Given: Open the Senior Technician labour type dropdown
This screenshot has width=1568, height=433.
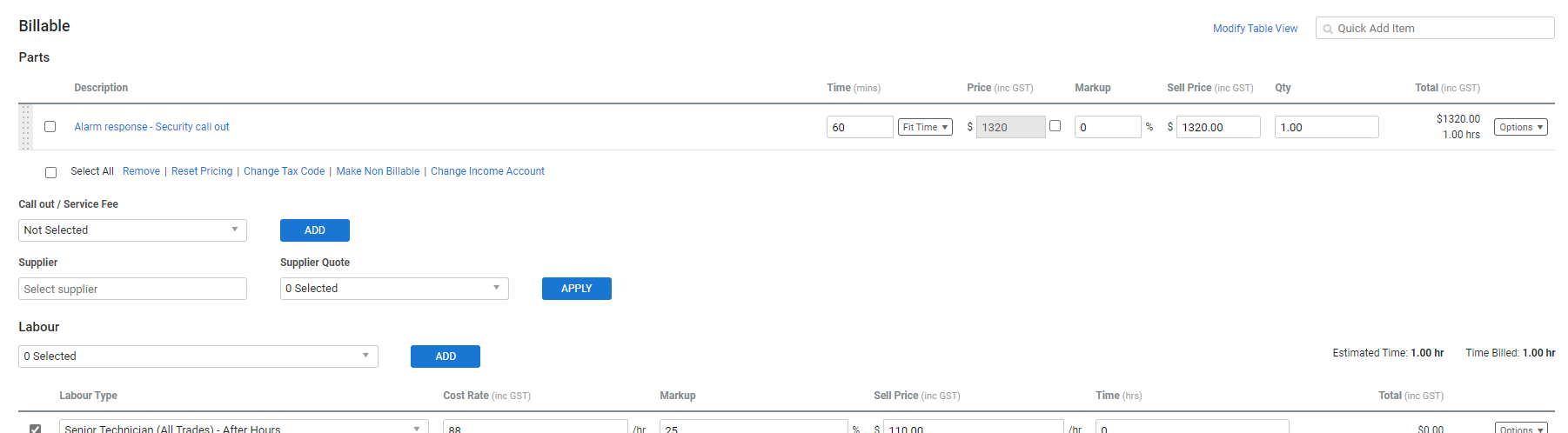Looking at the screenshot, I should pos(244,427).
